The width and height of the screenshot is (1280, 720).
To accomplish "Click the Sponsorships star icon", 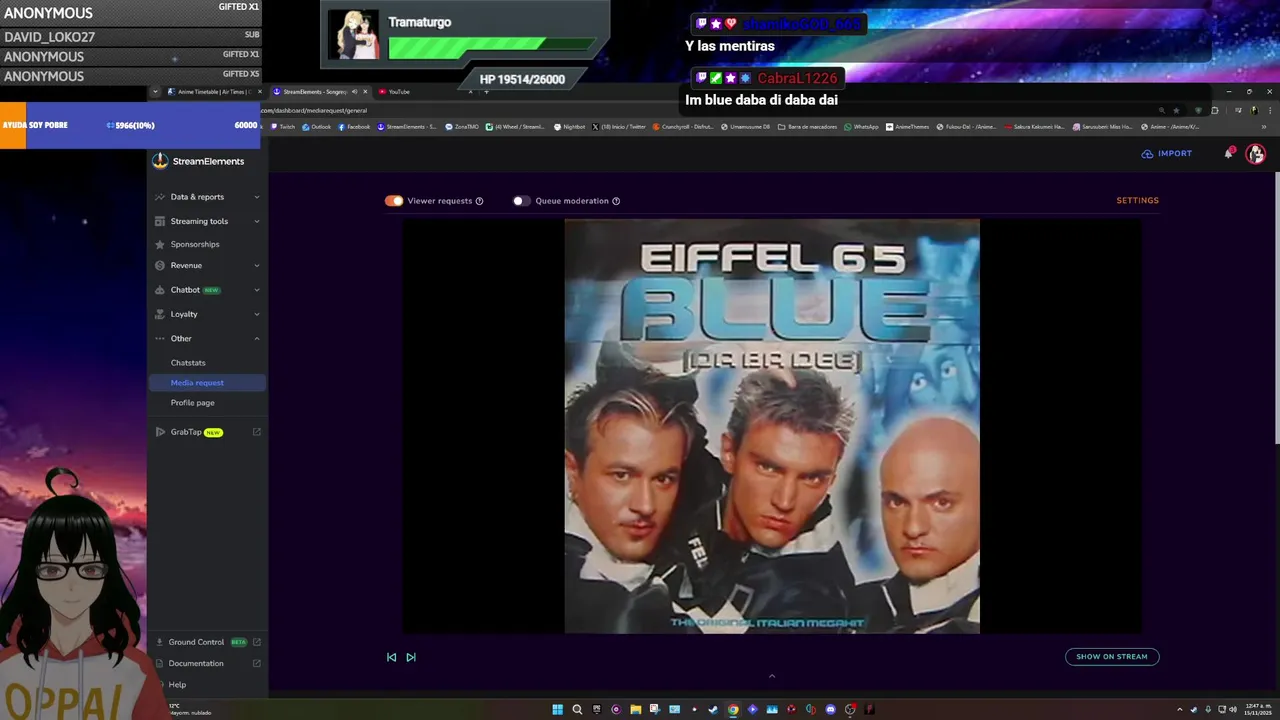I will (160, 244).
